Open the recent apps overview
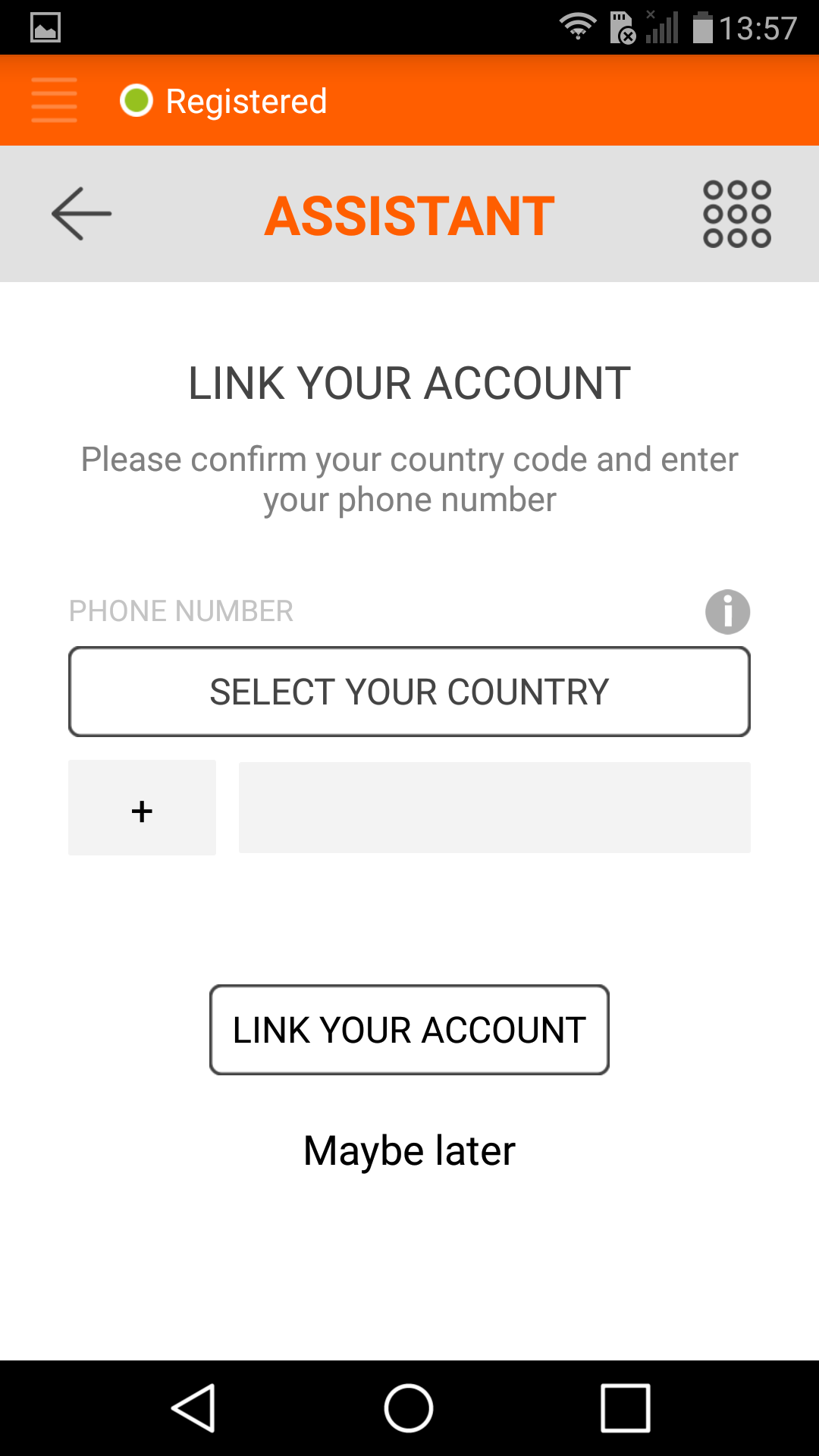819x1456 pixels. (625, 1408)
